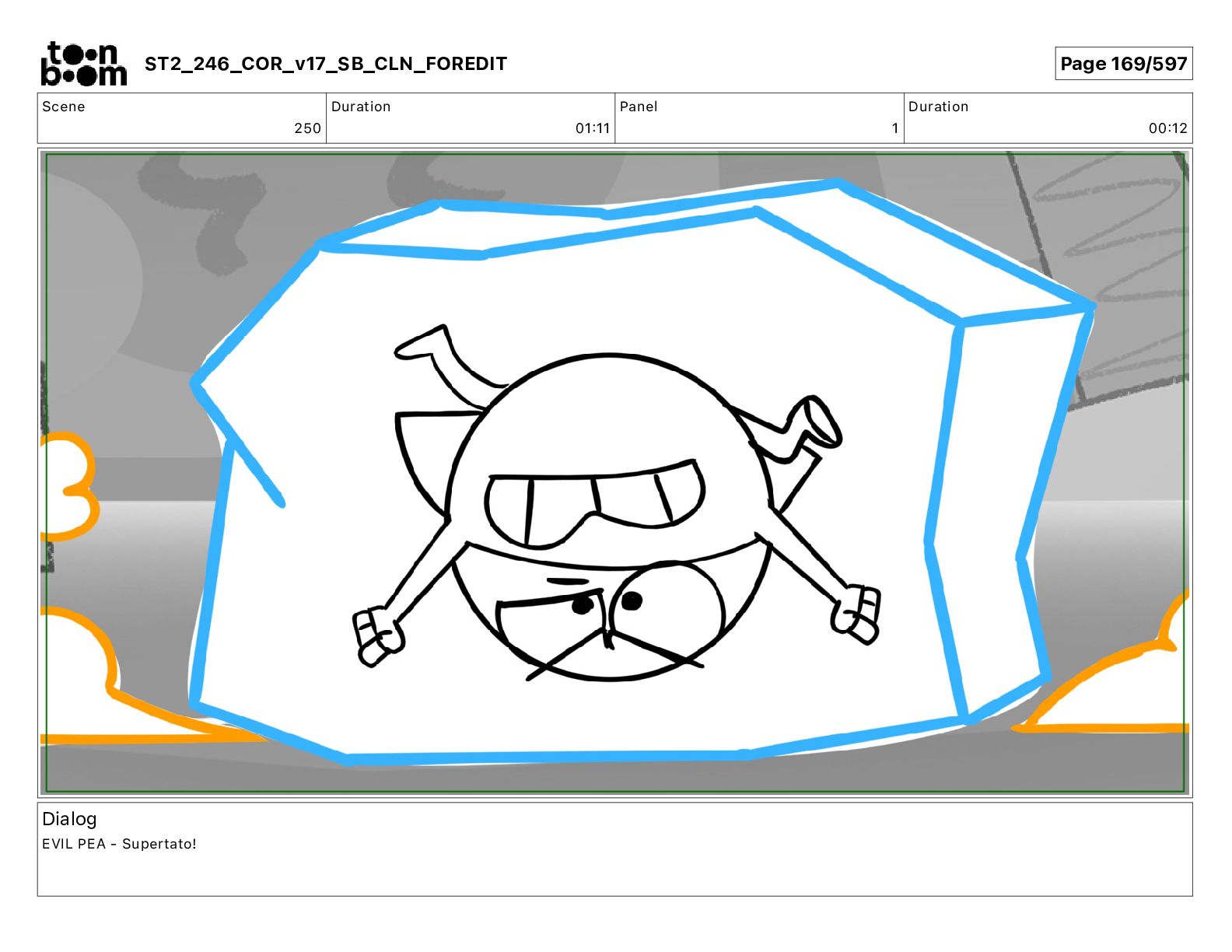This screenshot has height=952, width=1232.
Task: Click the Panel label
Action: 639,107
